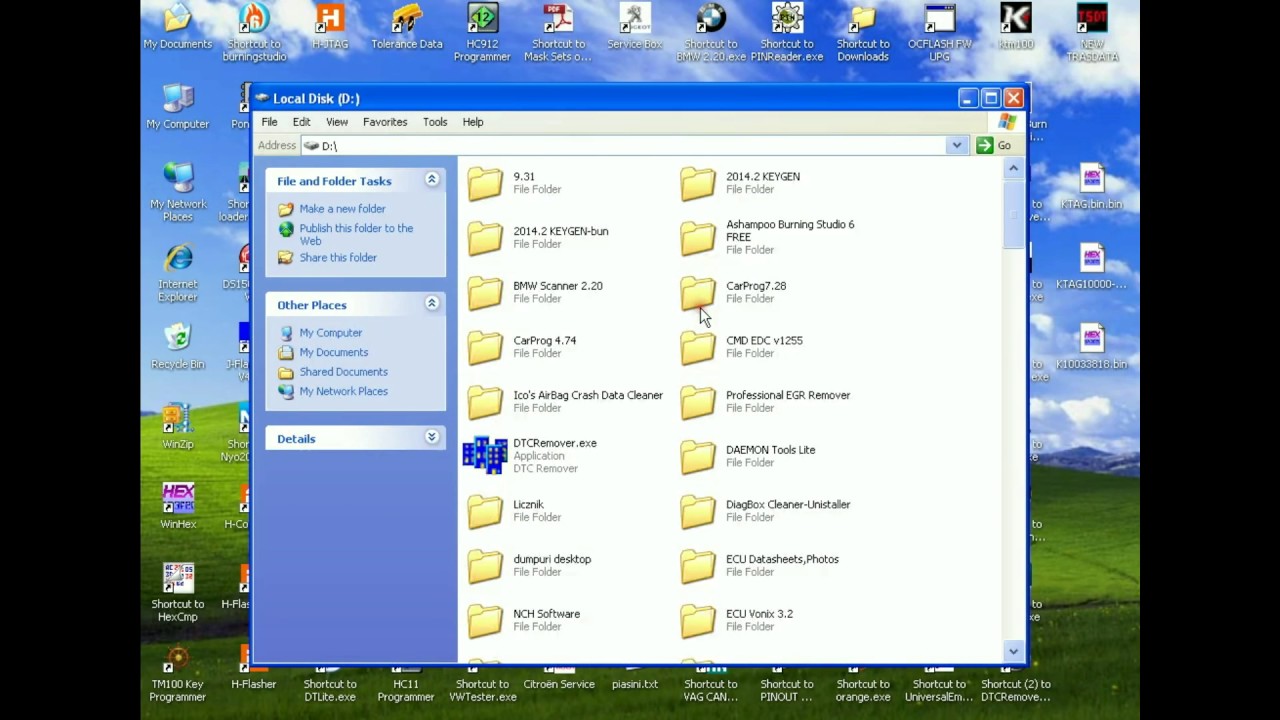The width and height of the screenshot is (1280, 720).
Task: Click Share this folder link
Action: point(338,258)
